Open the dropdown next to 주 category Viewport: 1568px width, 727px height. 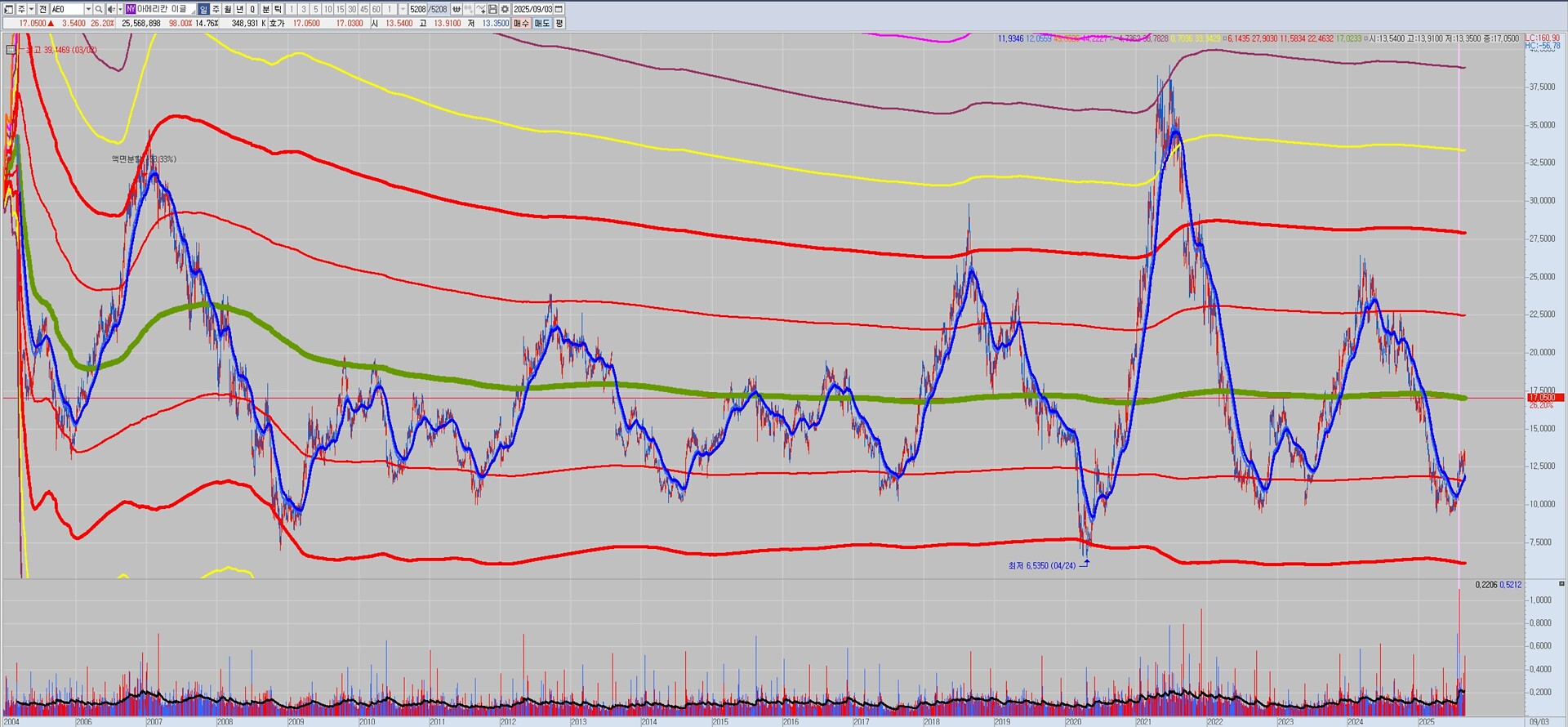pos(31,9)
